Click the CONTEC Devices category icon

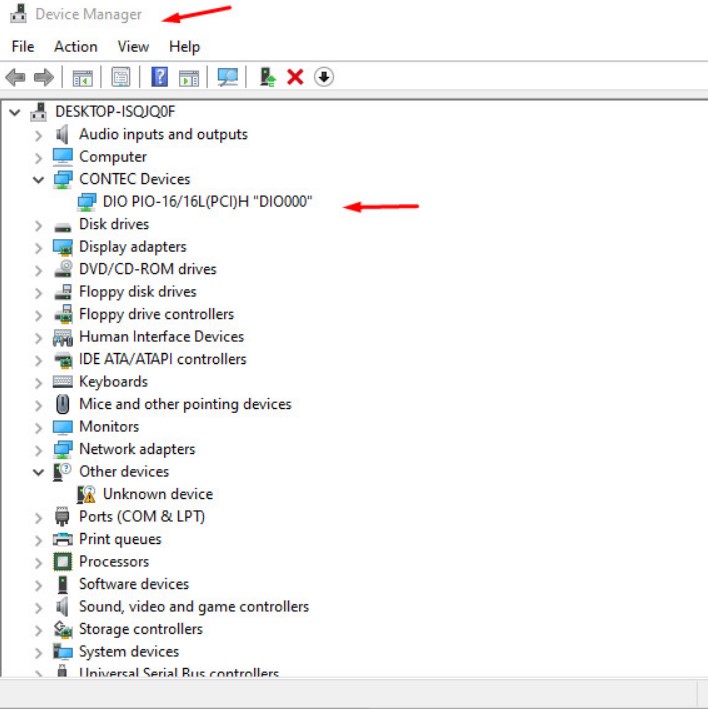click(x=62, y=179)
